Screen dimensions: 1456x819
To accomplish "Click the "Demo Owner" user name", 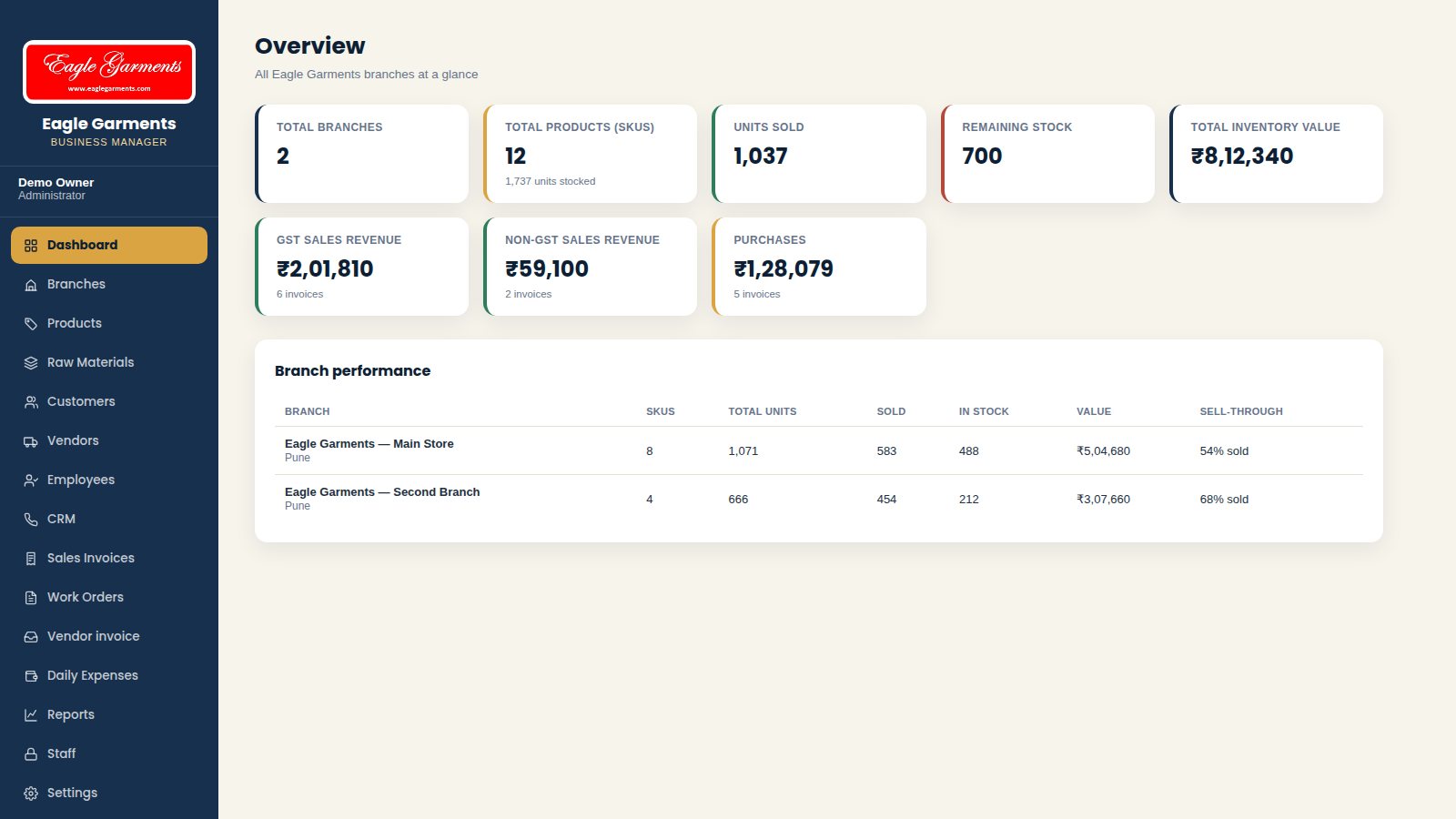I will (56, 183).
